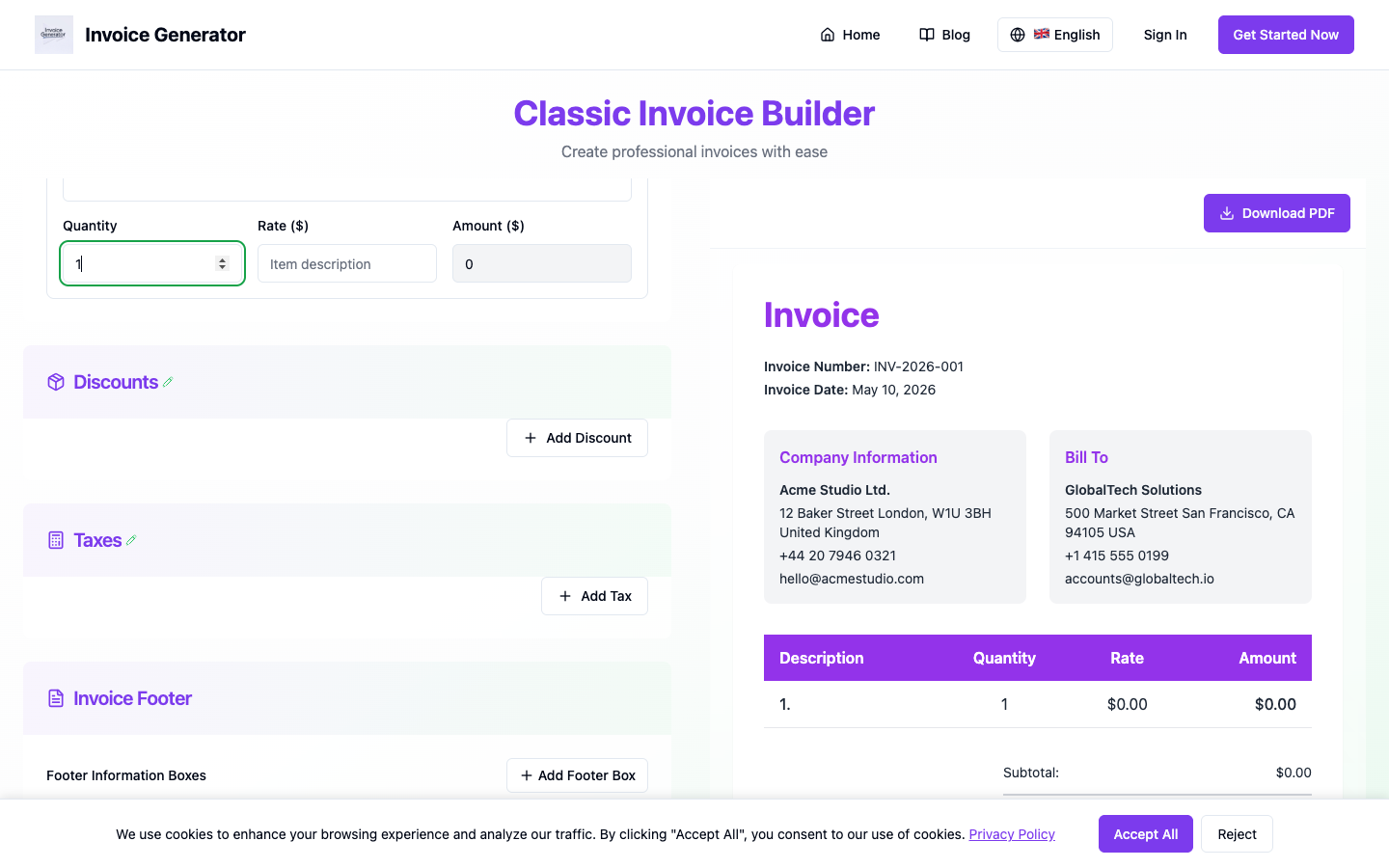Click the plus icon in Add Footer Box

coord(527,775)
